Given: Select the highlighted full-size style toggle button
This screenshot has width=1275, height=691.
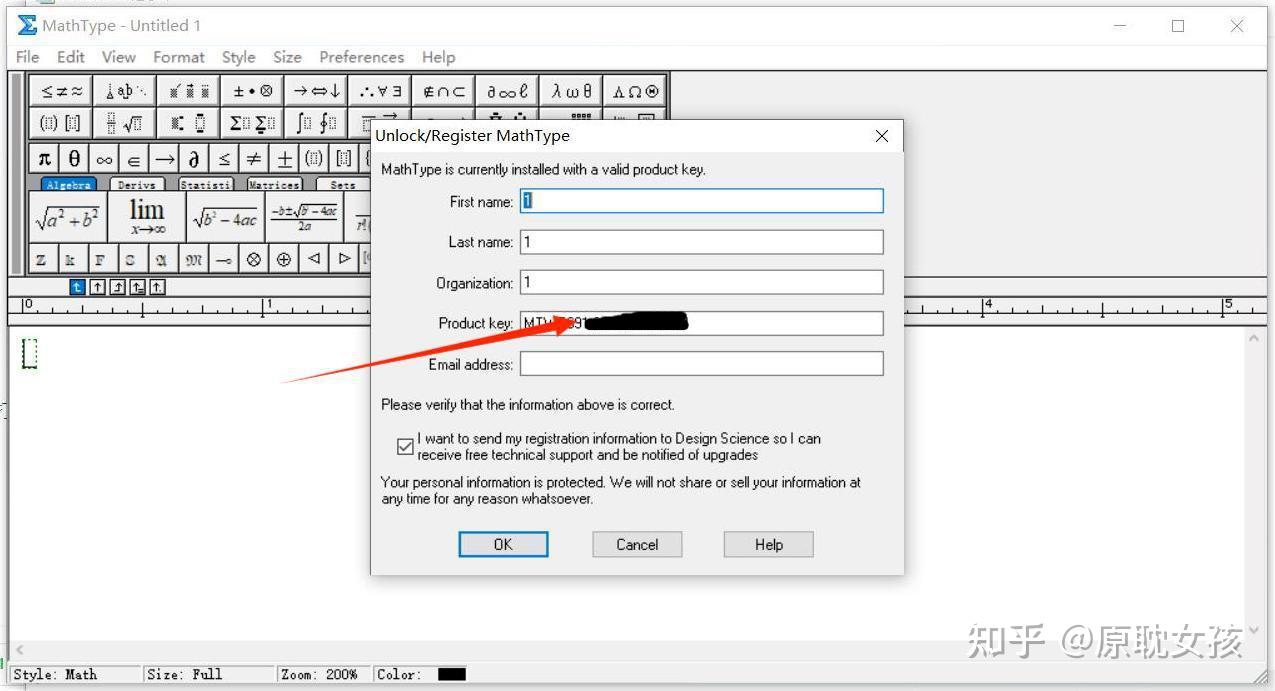Looking at the screenshot, I should tap(77, 287).
